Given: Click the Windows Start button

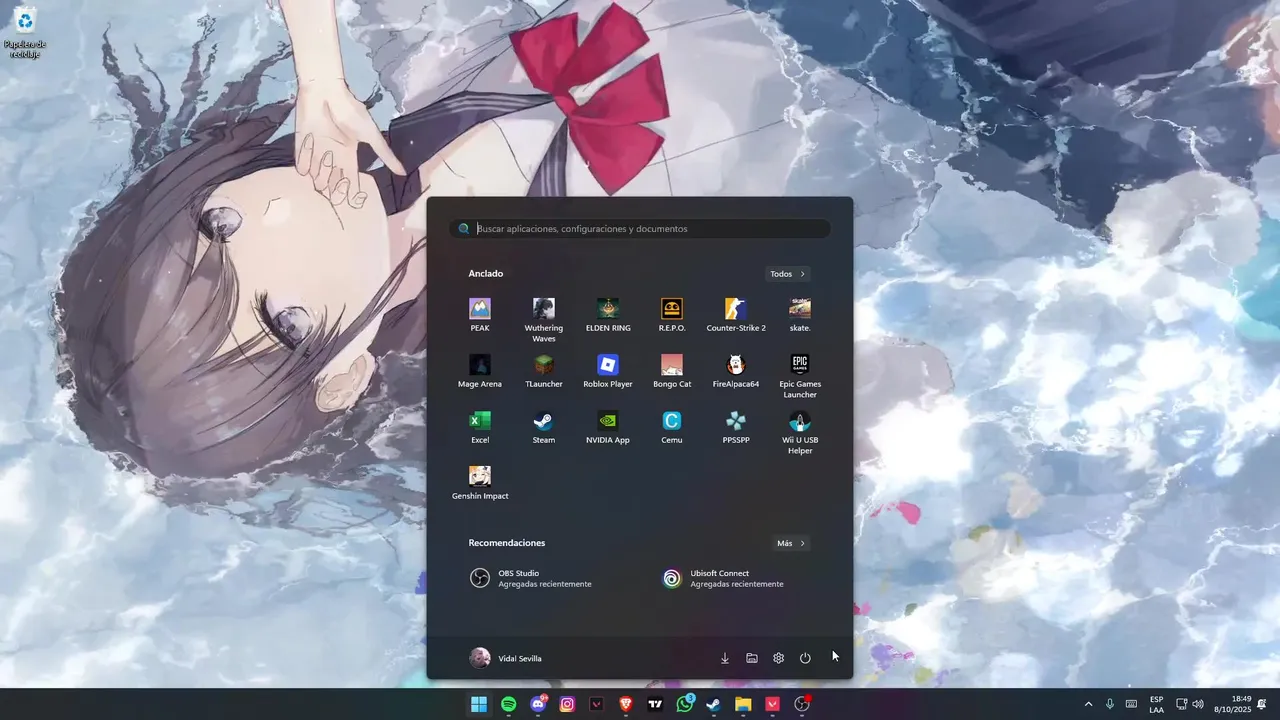Looking at the screenshot, I should pyautogui.click(x=479, y=704).
